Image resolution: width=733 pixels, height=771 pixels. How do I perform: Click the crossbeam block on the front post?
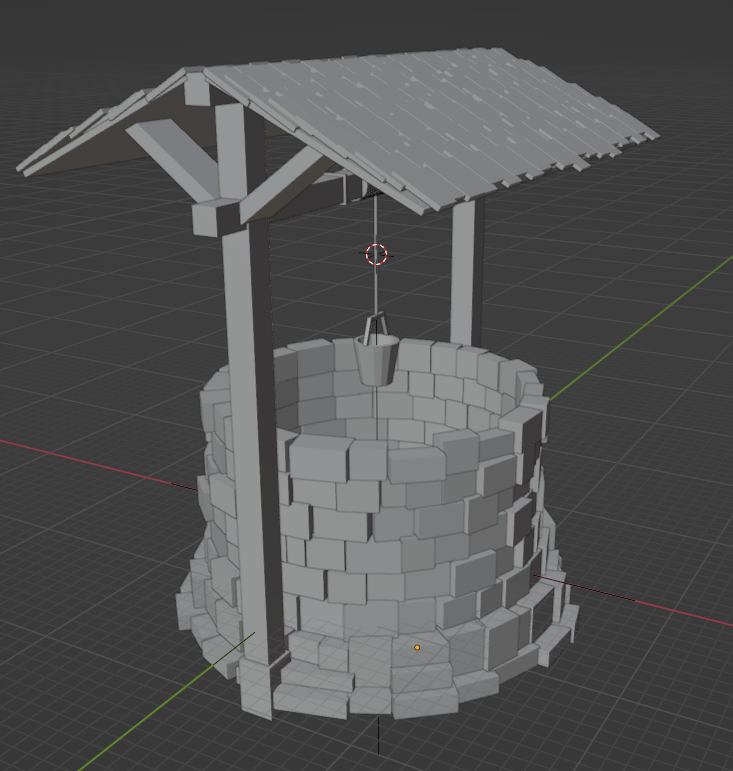click(215, 215)
